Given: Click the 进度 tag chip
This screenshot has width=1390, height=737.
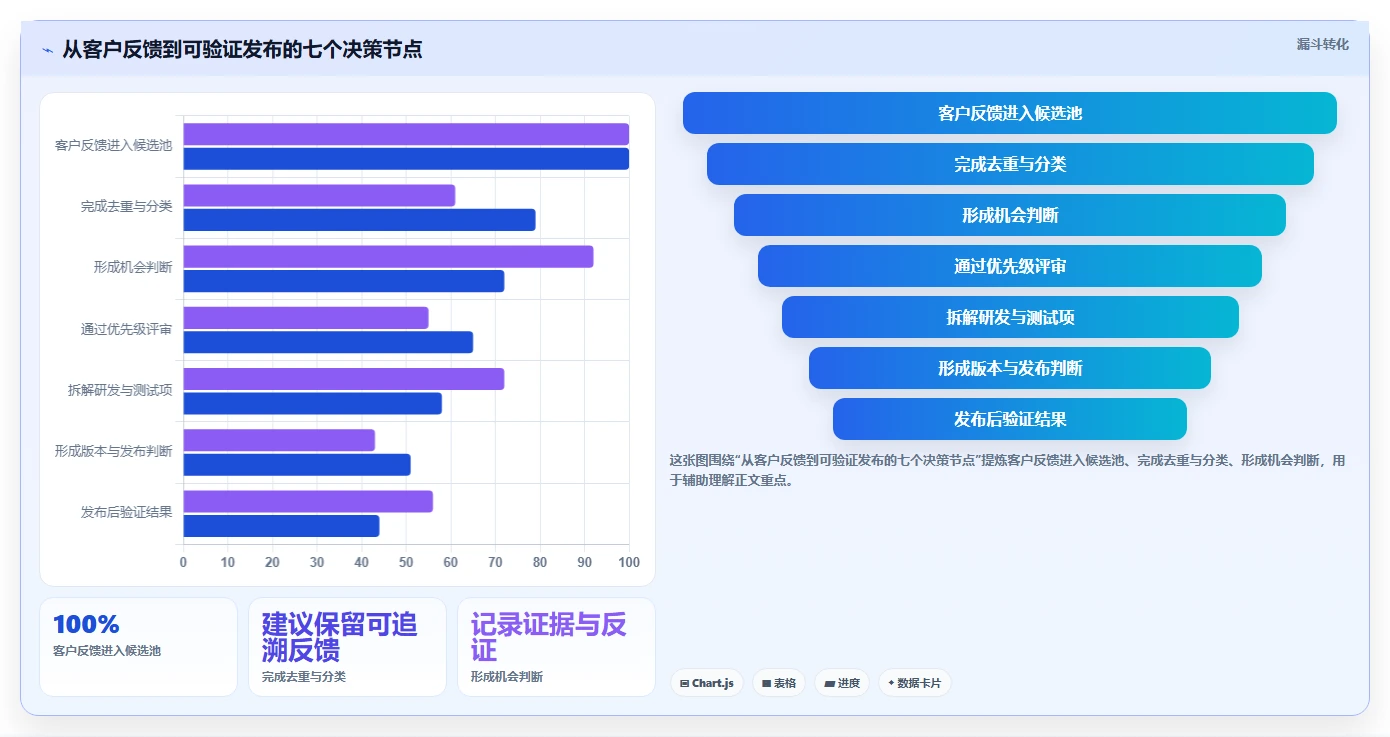Looking at the screenshot, I should [x=842, y=683].
